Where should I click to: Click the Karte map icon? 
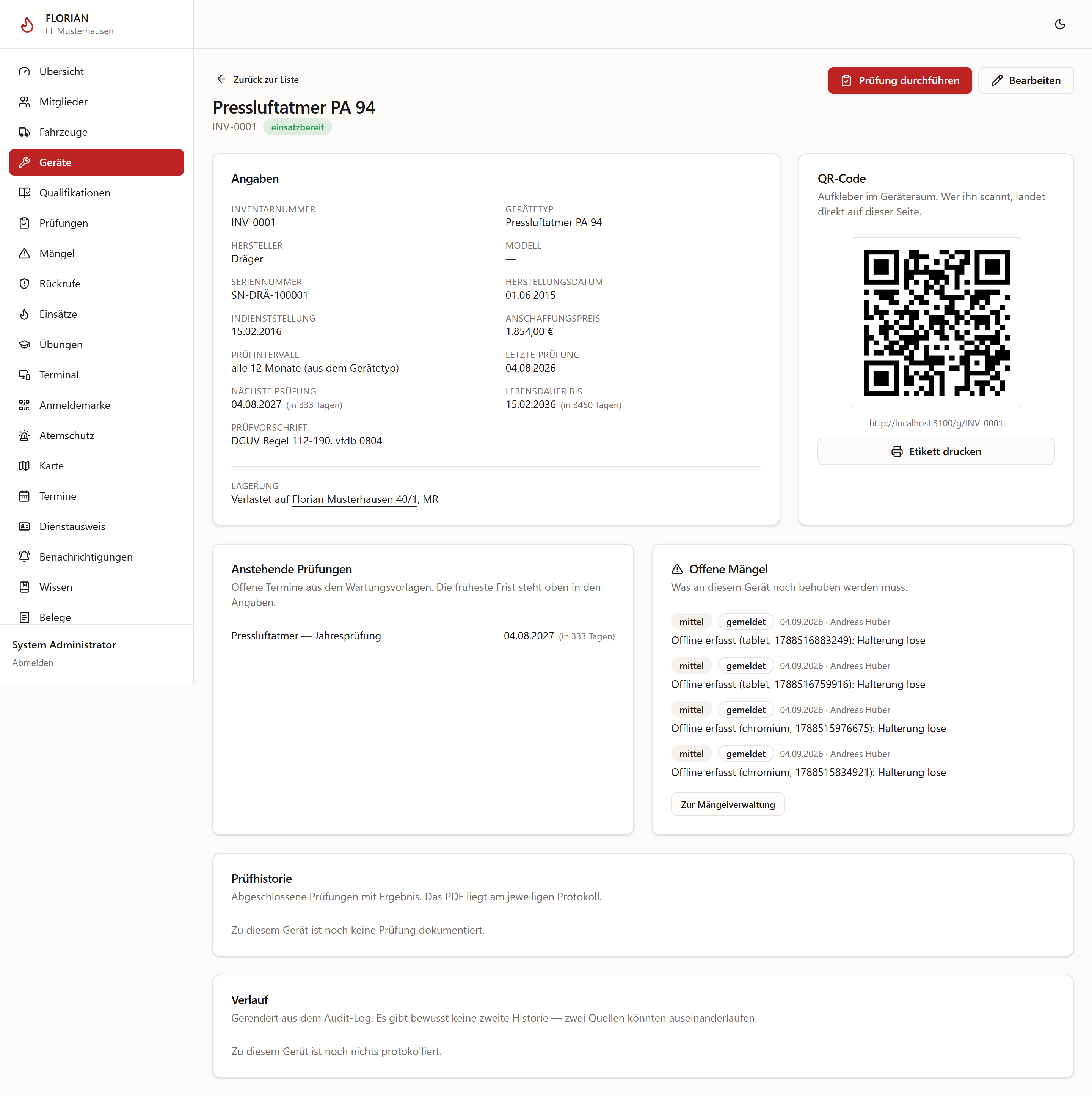coord(24,466)
